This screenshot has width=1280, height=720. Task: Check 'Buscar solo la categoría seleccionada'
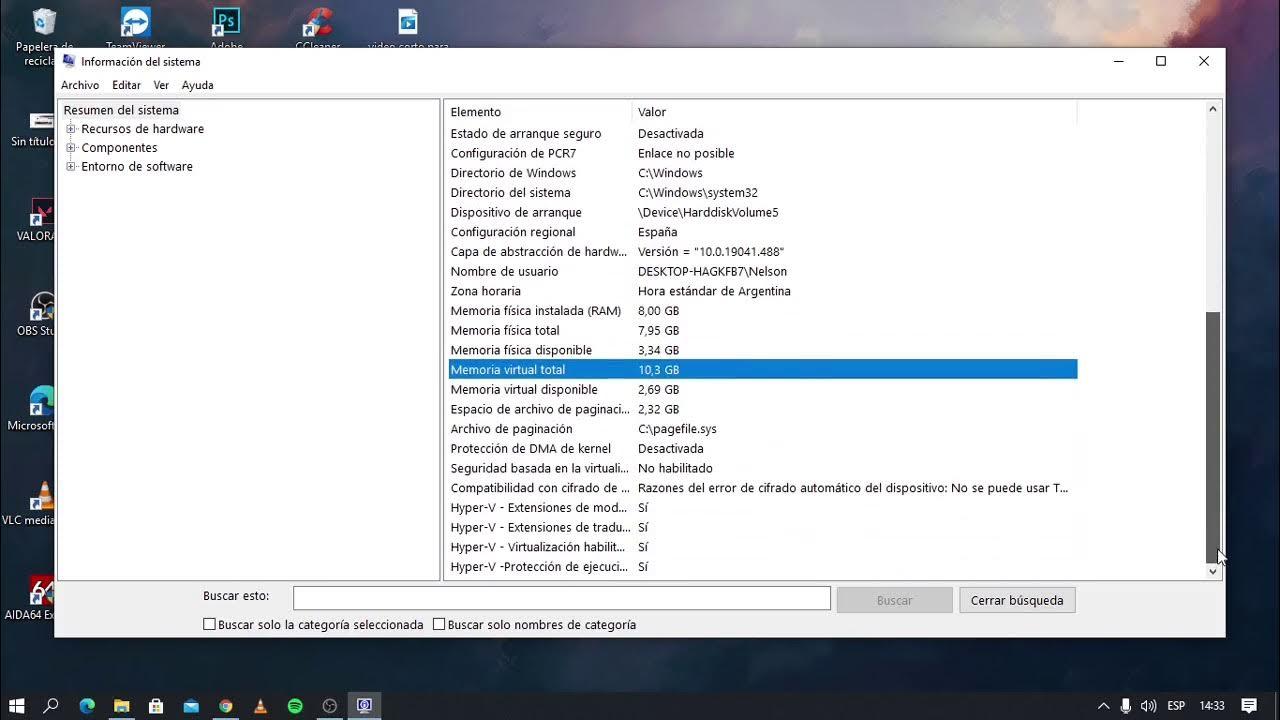tap(209, 624)
